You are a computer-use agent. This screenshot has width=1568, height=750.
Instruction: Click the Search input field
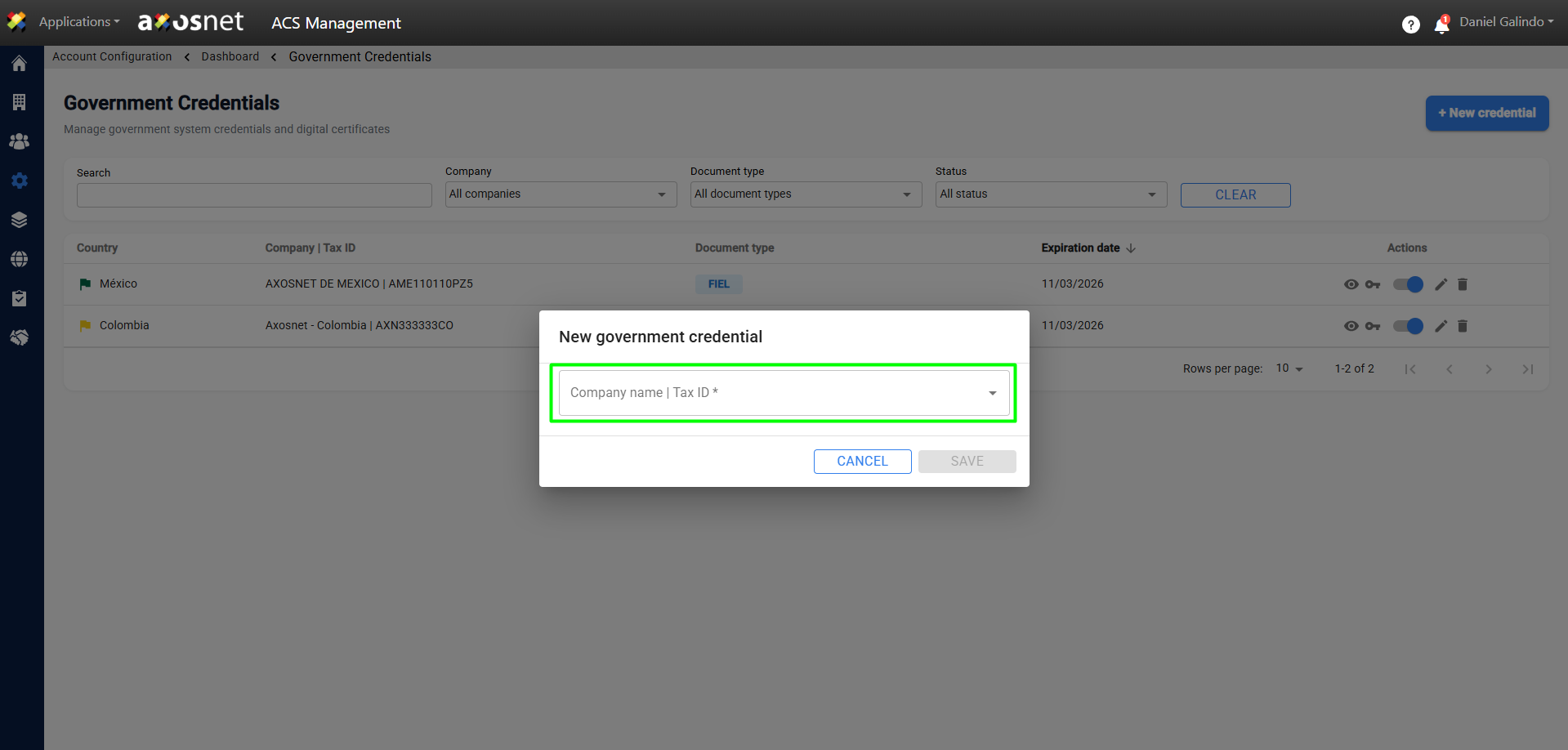pyautogui.click(x=254, y=195)
